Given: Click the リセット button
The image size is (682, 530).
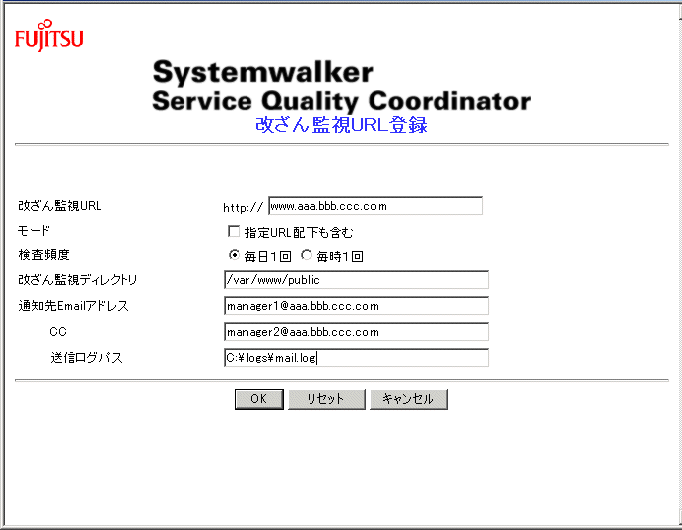Looking at the screenshot, I should pyautogui.click(x=326, y=399).
